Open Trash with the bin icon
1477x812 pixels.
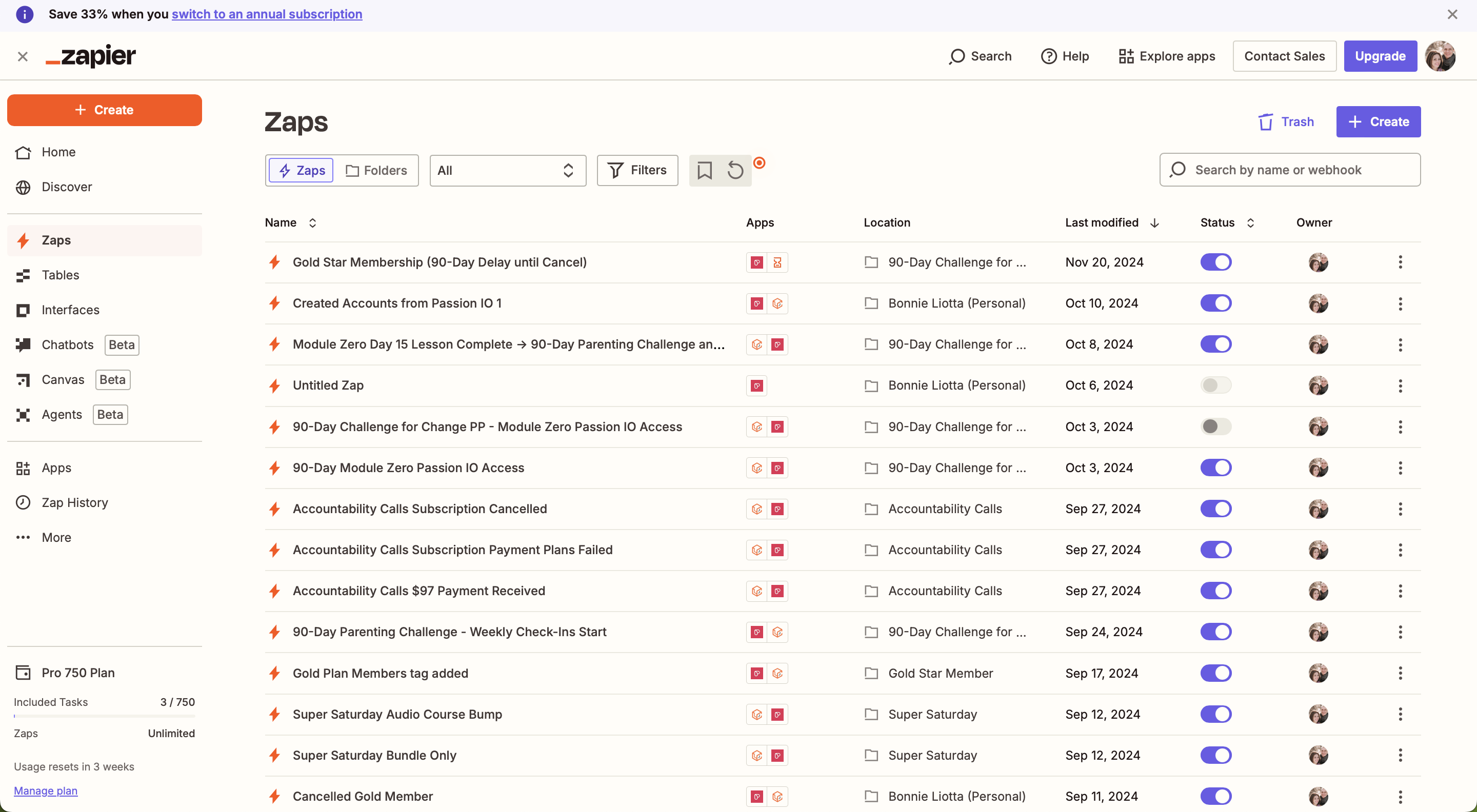pyautogui.click(x=1265, y=122)
